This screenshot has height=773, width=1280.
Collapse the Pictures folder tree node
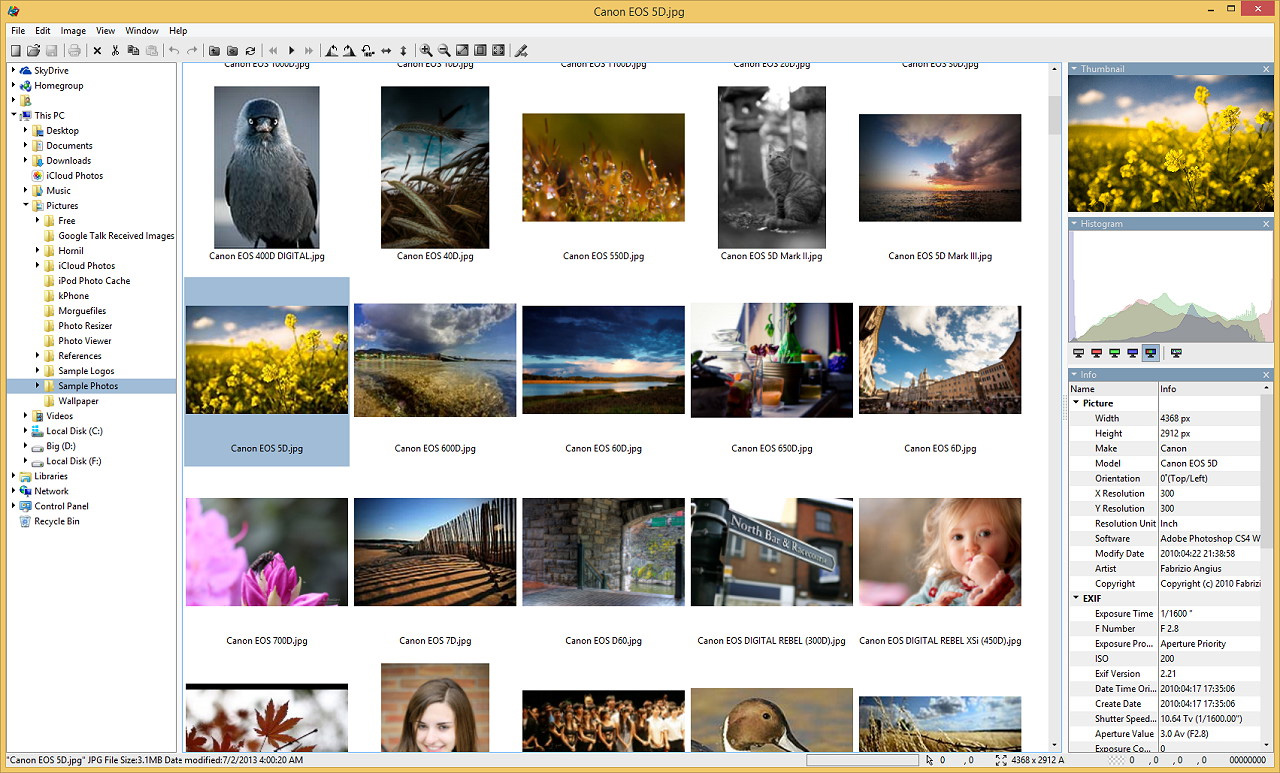click(x=26, y=205)
